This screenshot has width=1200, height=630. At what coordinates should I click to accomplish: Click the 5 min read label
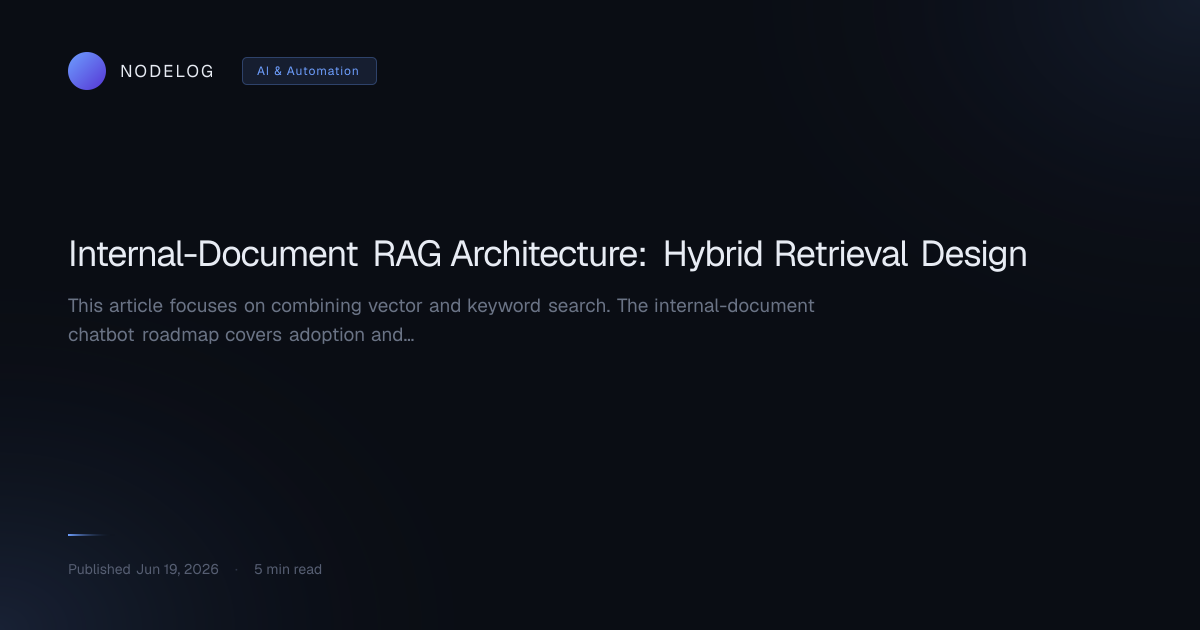tap(288, 569)
